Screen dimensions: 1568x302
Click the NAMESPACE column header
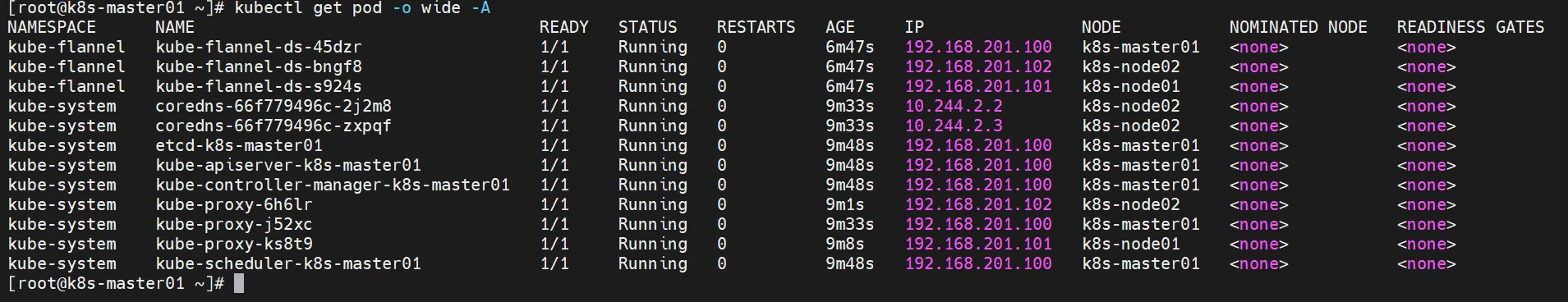(x=52, y=27)
